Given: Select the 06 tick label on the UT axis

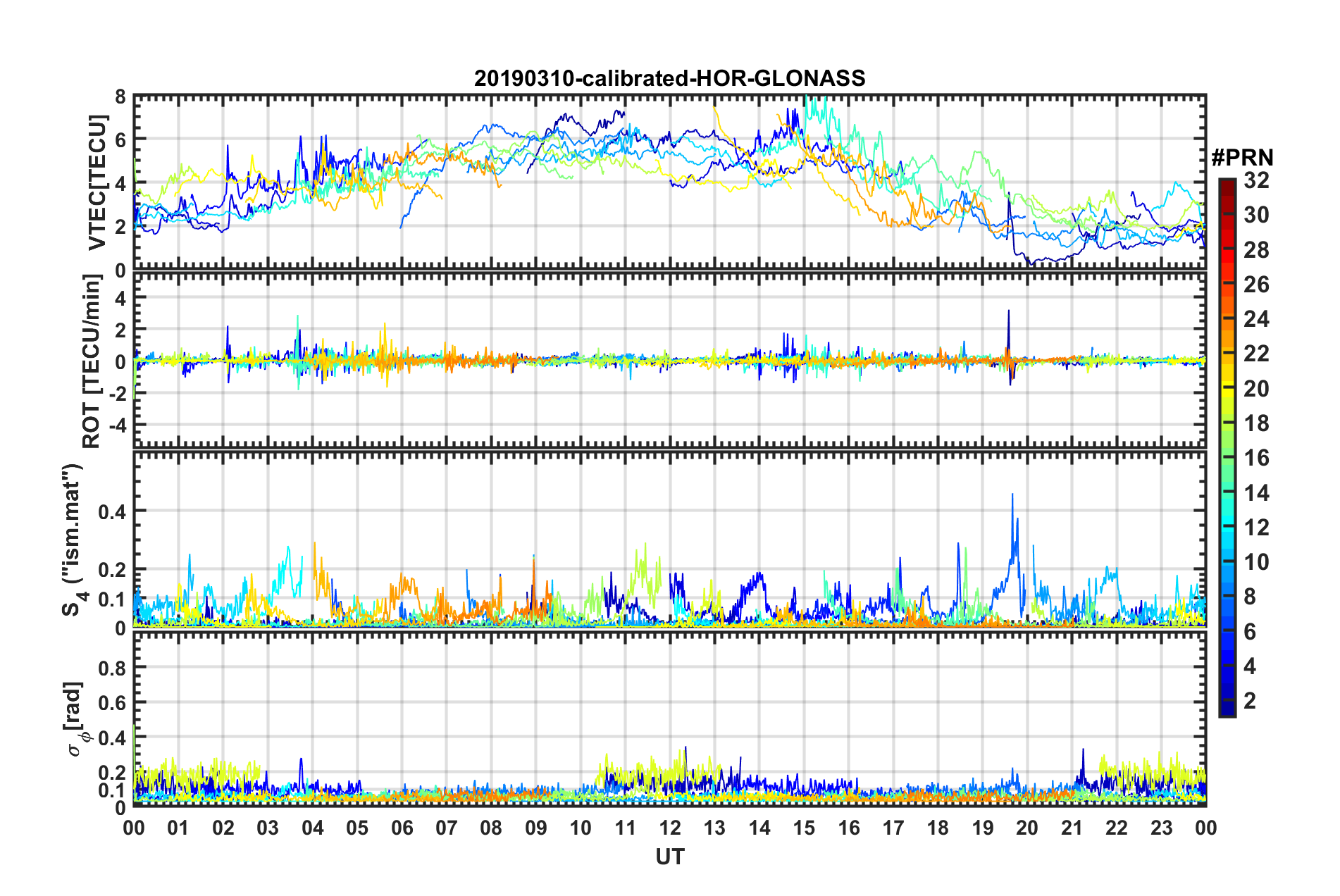Looking at the screenshot, I should tap(402, 828).
